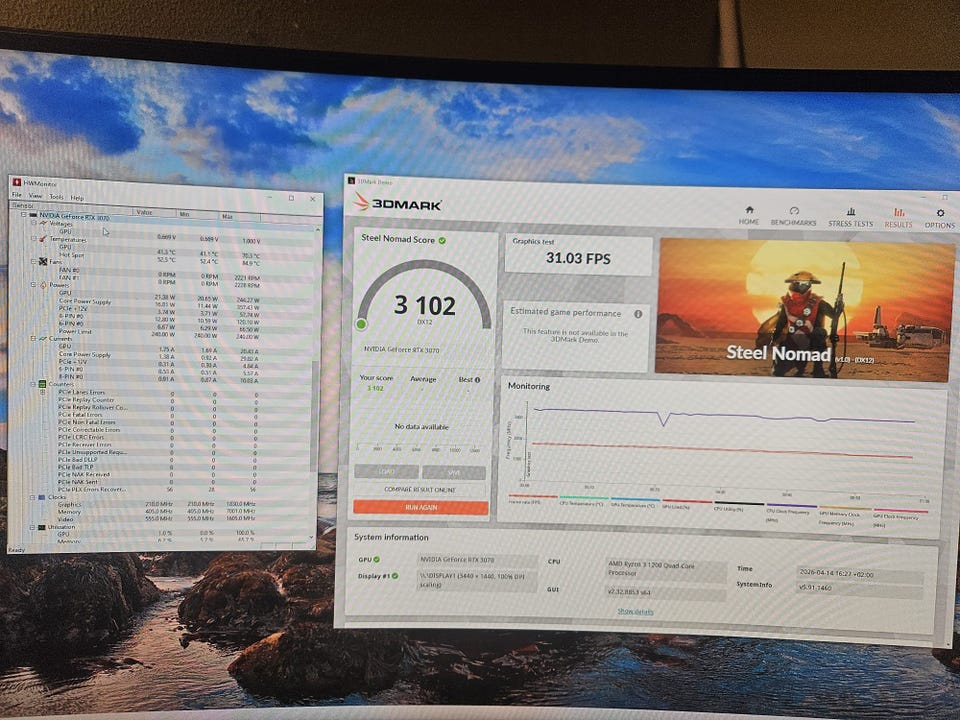Collapse the Powers tree node
This screenshot has width=960, height=720.
[x=34, y=284]
